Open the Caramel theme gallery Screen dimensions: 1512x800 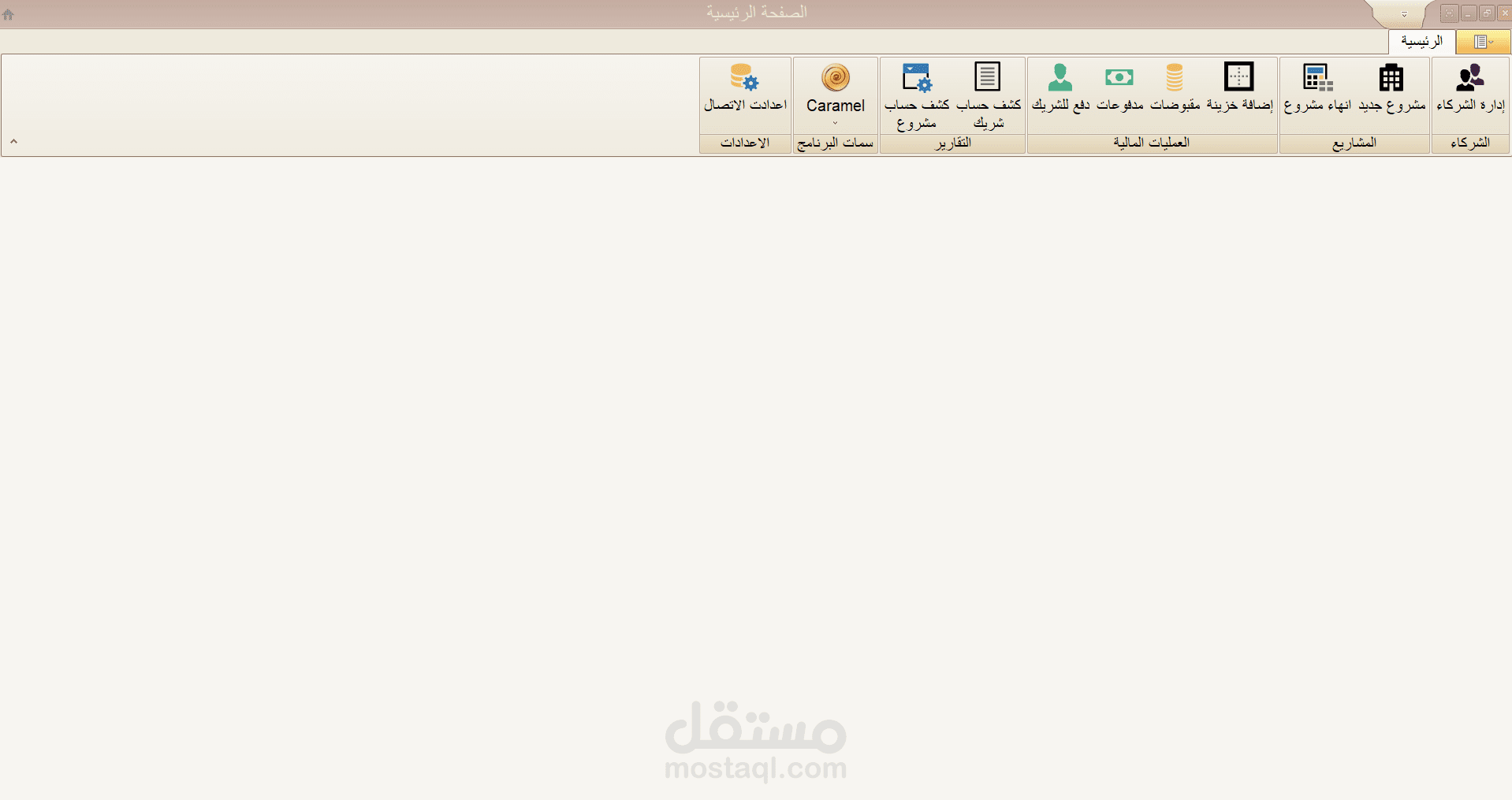click(x=836, y=94)
